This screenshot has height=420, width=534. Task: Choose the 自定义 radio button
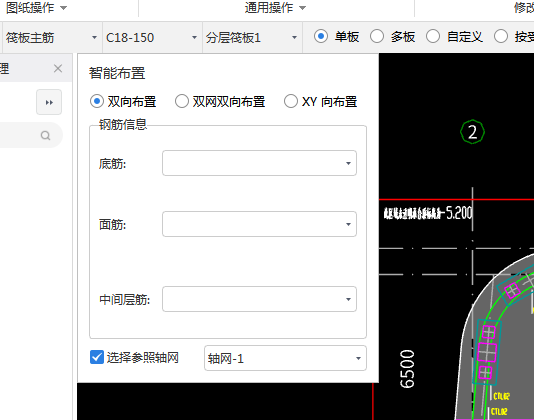[x=433, y=36]
